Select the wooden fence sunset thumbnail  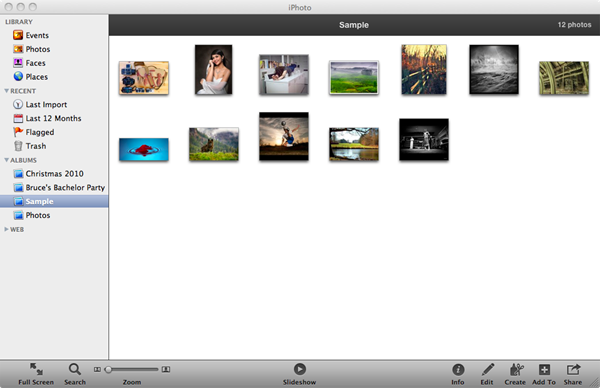(424, 69)
